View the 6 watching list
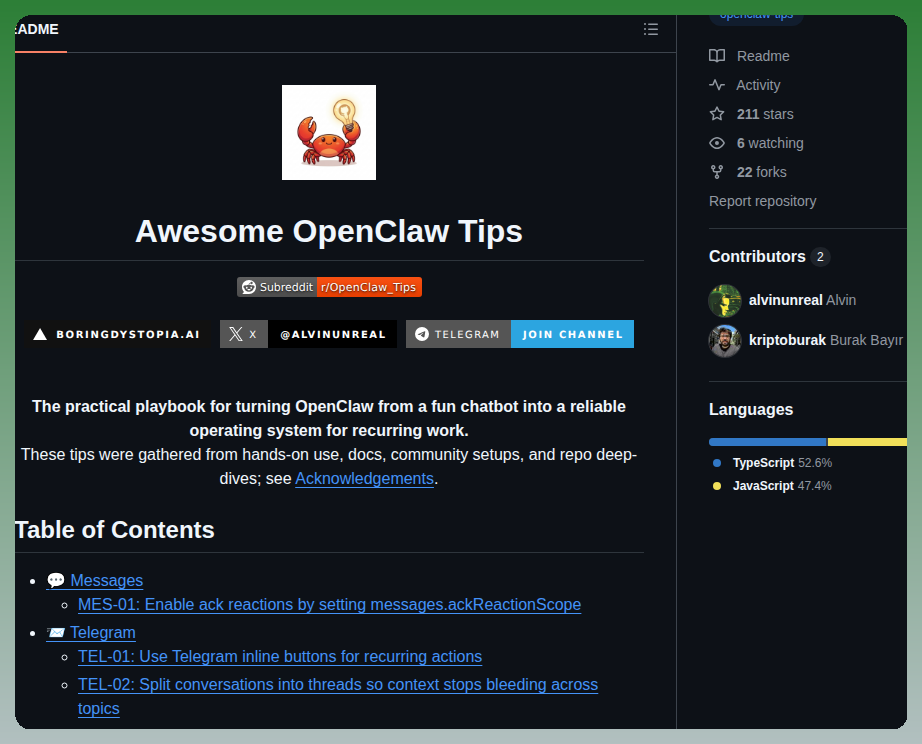The width and height of the screenshot is (922, 744). tap(770, 143)
